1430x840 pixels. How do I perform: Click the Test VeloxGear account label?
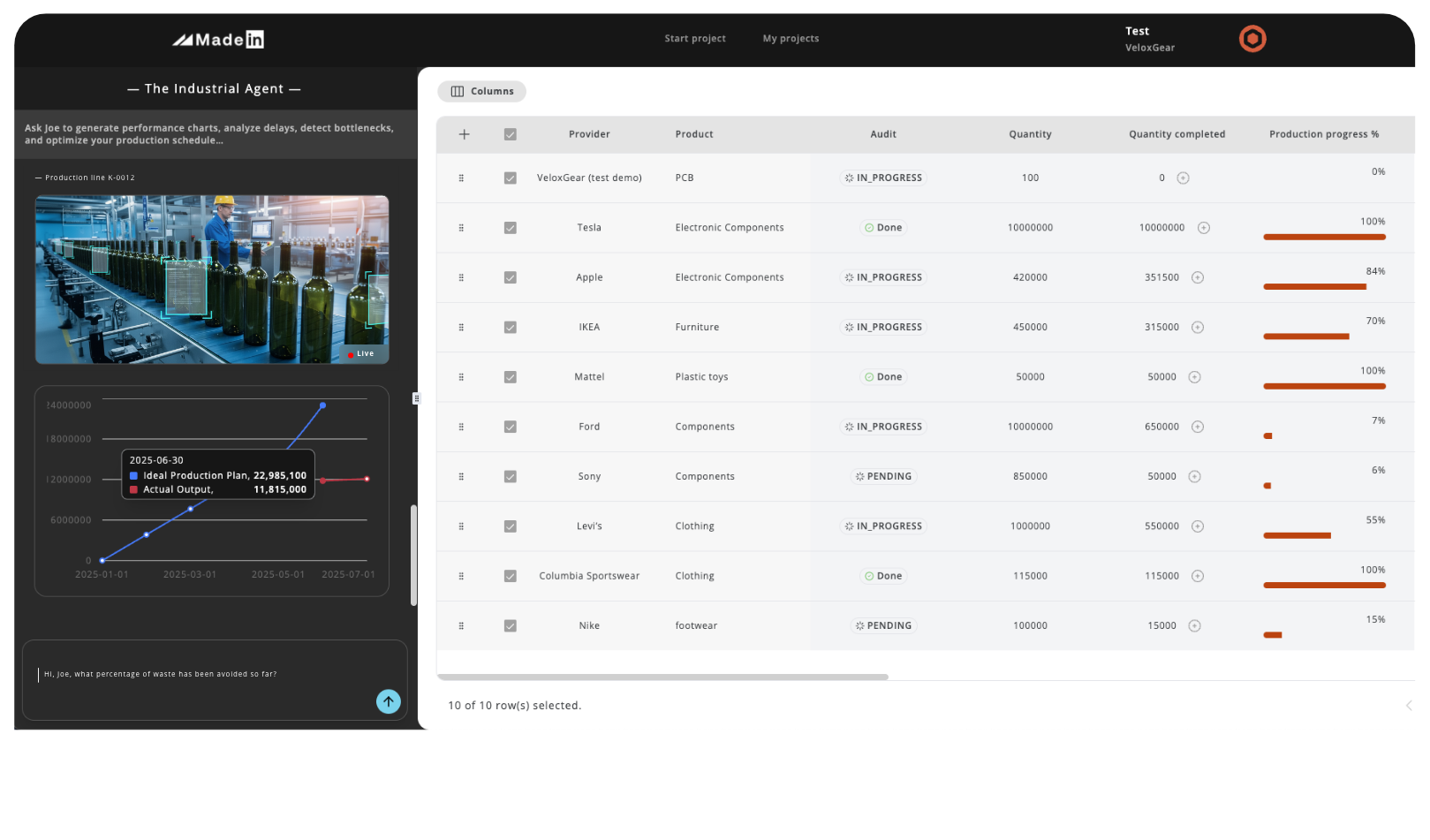click(1149, 38)
